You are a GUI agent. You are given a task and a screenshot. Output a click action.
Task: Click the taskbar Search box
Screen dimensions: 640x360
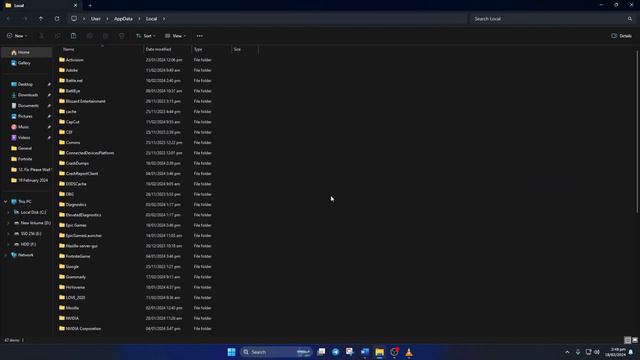pos(276,352)
